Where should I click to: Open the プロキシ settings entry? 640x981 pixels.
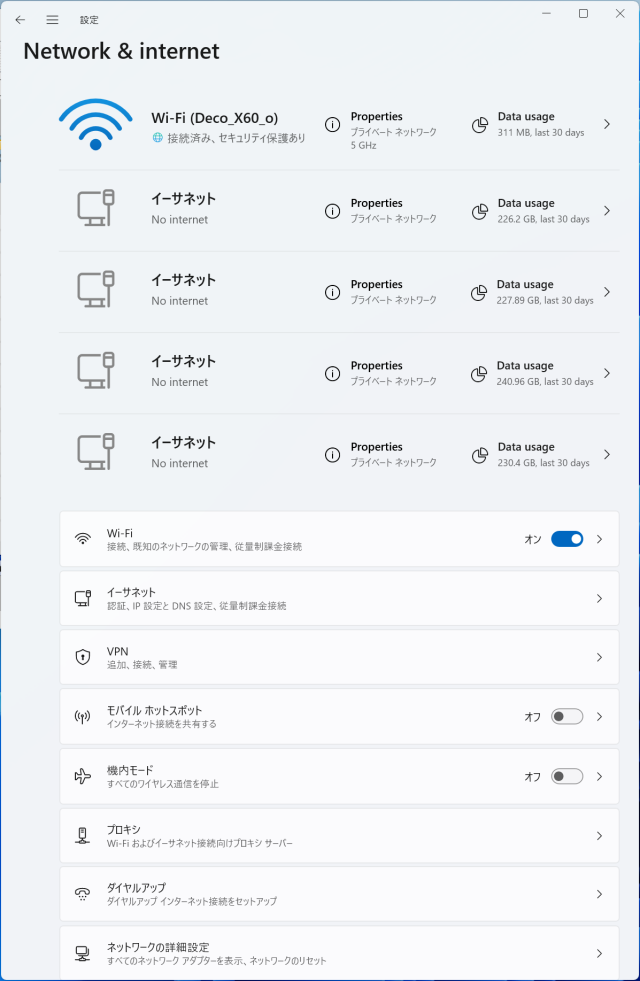pos(339,836)
